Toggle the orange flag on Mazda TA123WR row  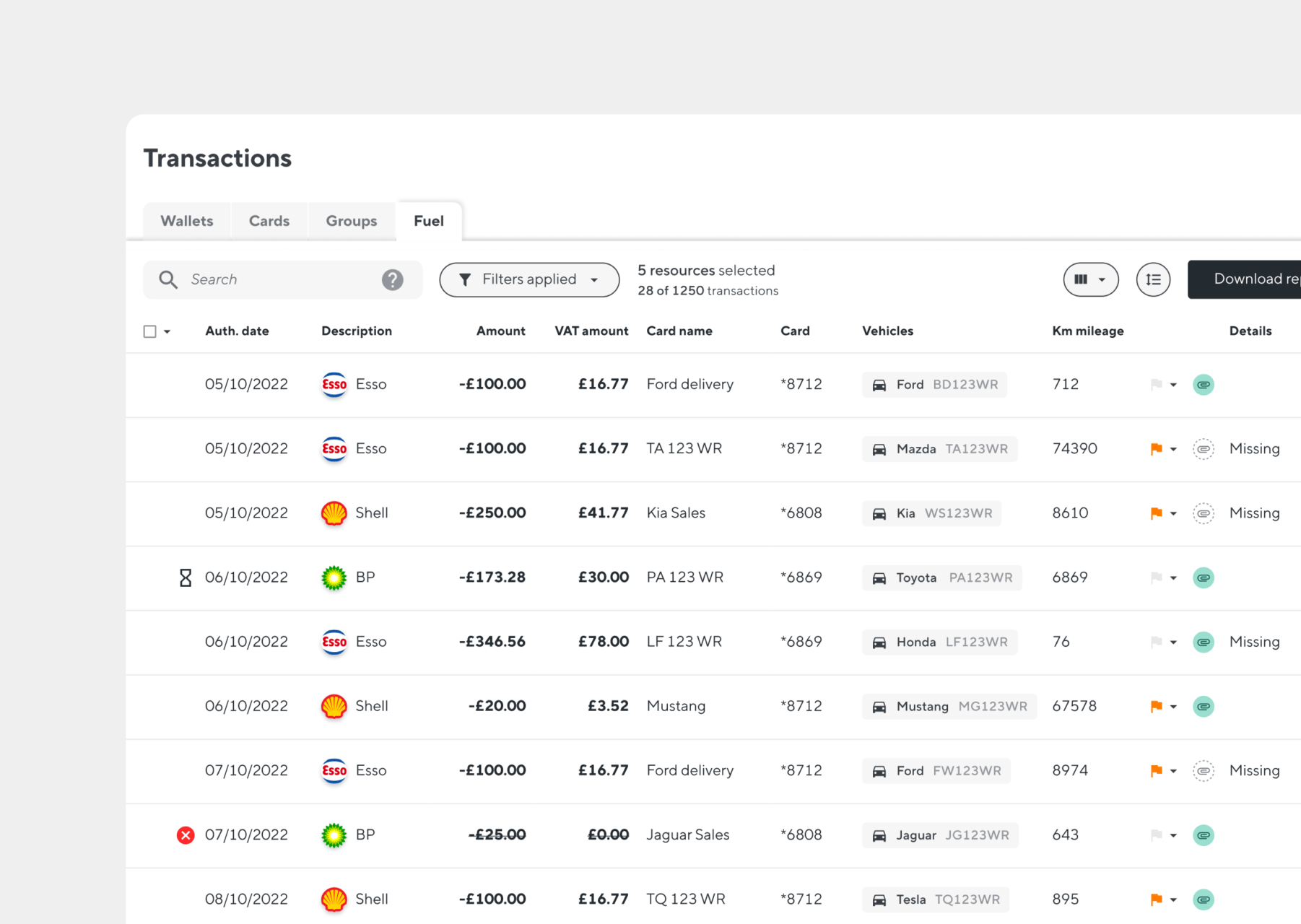pos(1156,449)
